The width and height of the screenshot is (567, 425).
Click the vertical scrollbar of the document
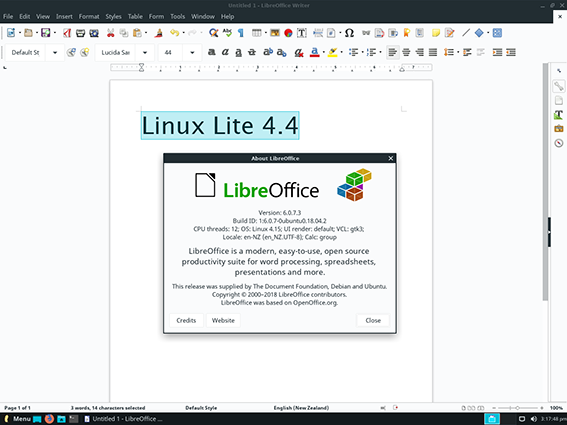(545, 182)
